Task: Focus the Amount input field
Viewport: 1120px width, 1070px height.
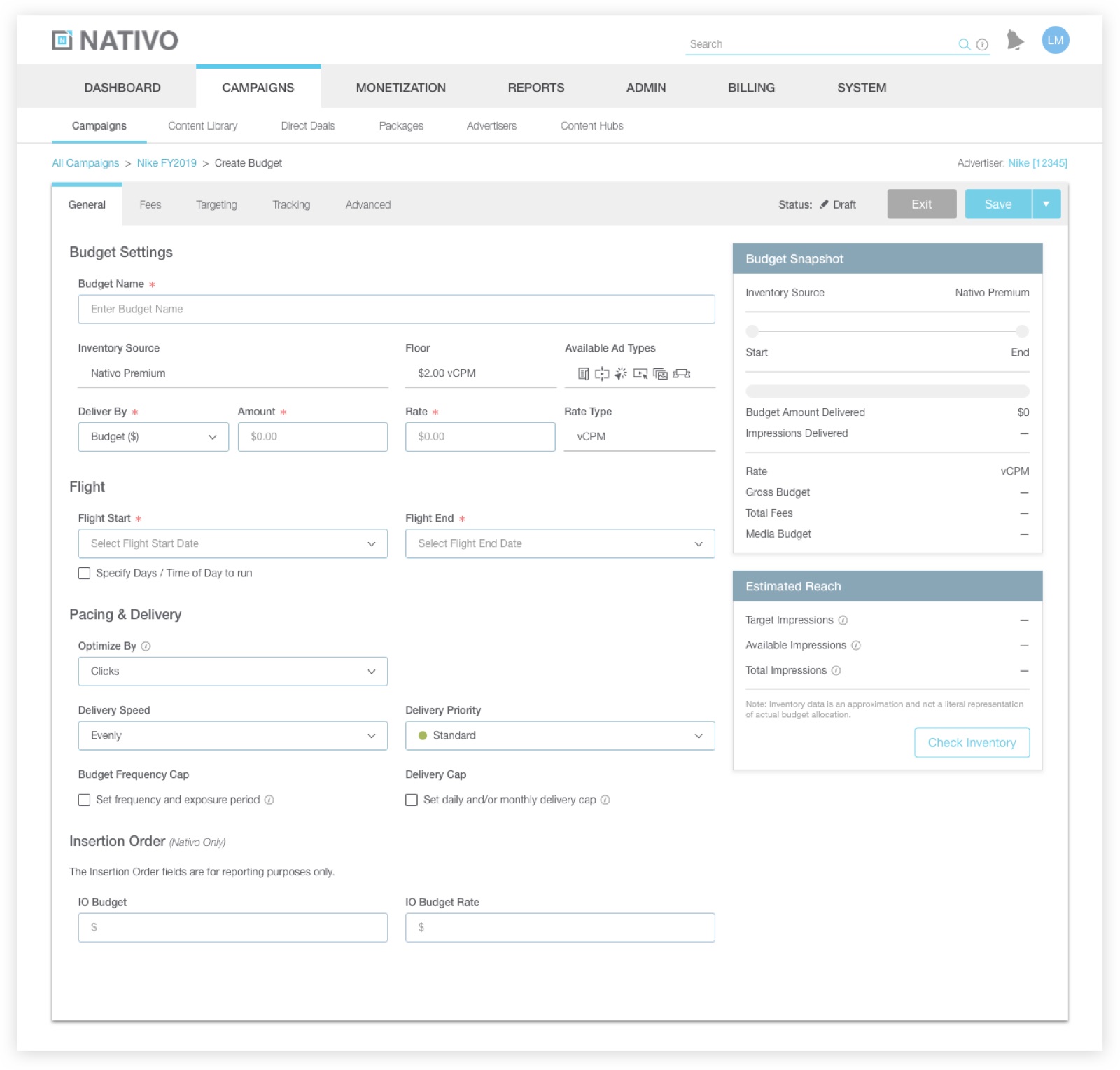Action: [313, 437]
